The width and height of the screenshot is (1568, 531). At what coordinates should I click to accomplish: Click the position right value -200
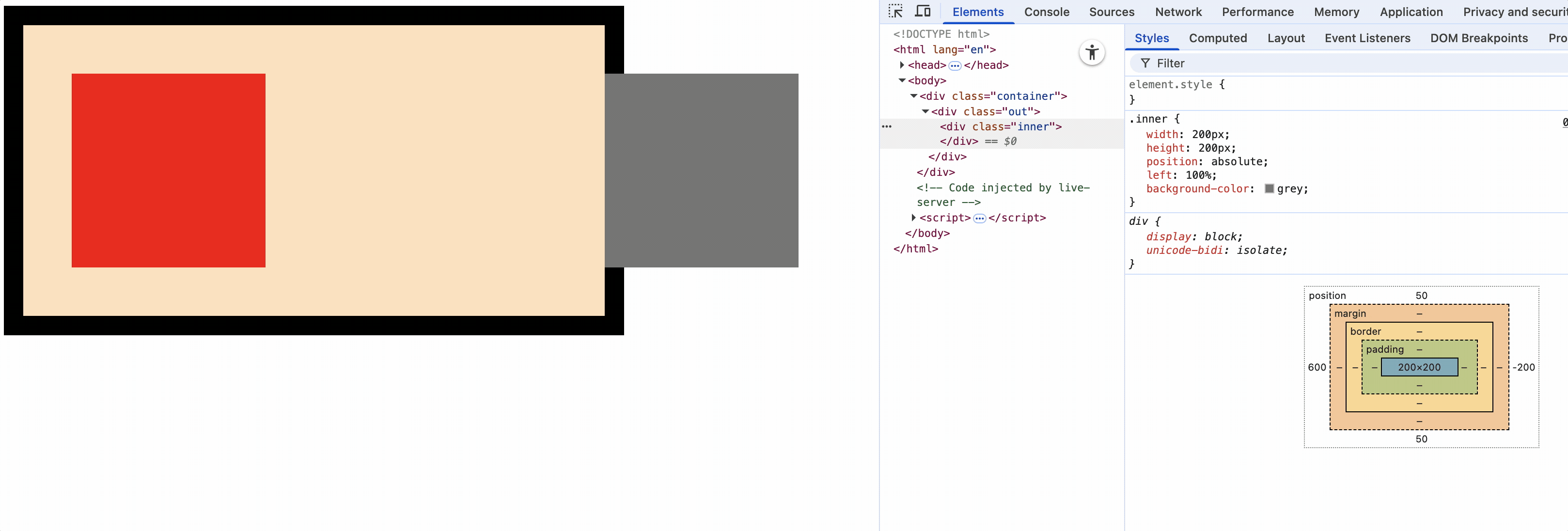(1523, 367)
